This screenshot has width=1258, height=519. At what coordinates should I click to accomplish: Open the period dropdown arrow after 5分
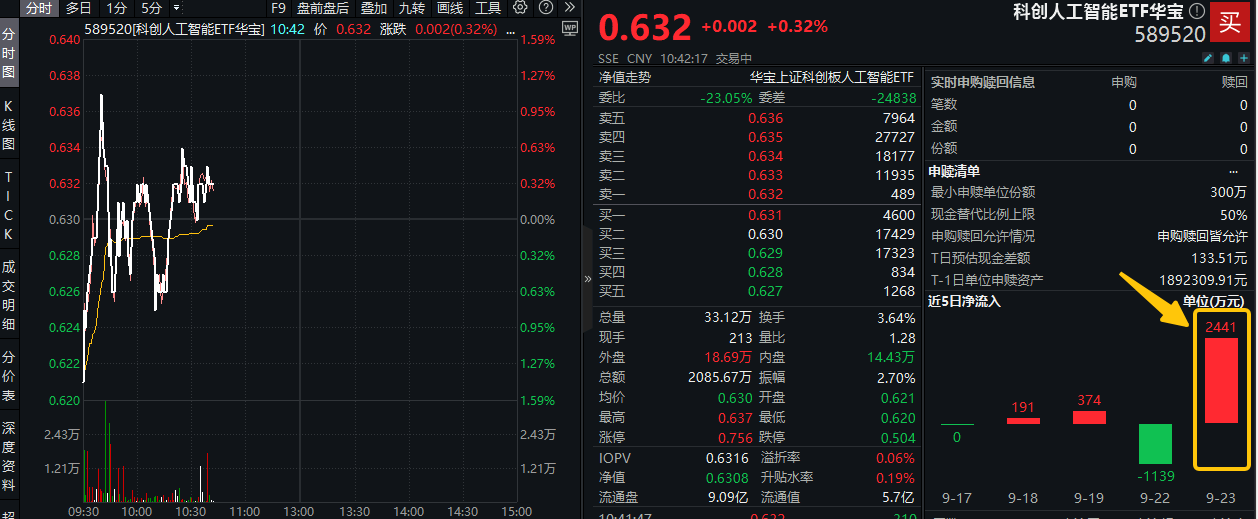pyautogui.click(x=177, y=8)
